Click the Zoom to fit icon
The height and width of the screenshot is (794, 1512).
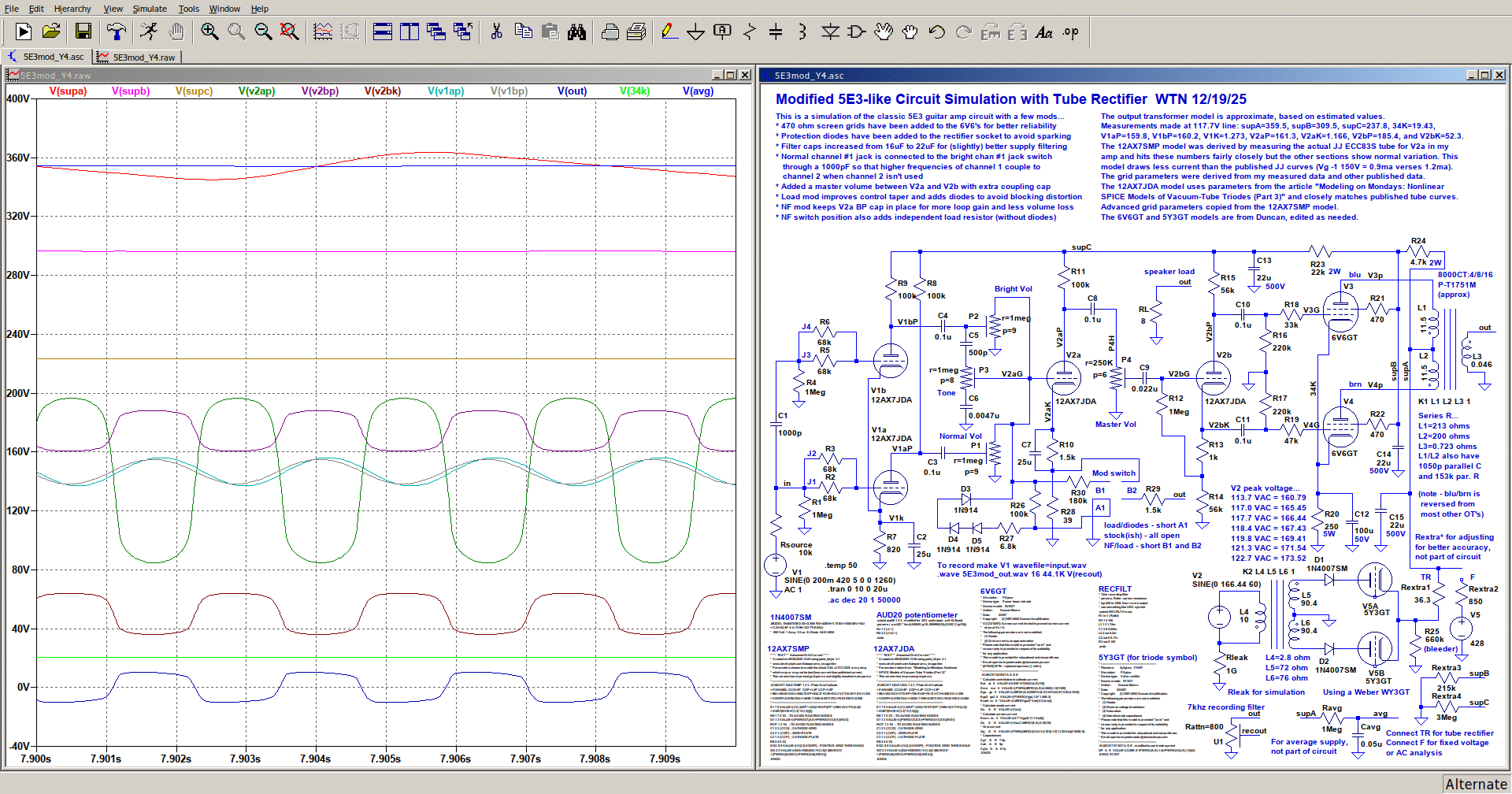click(290, 32)
